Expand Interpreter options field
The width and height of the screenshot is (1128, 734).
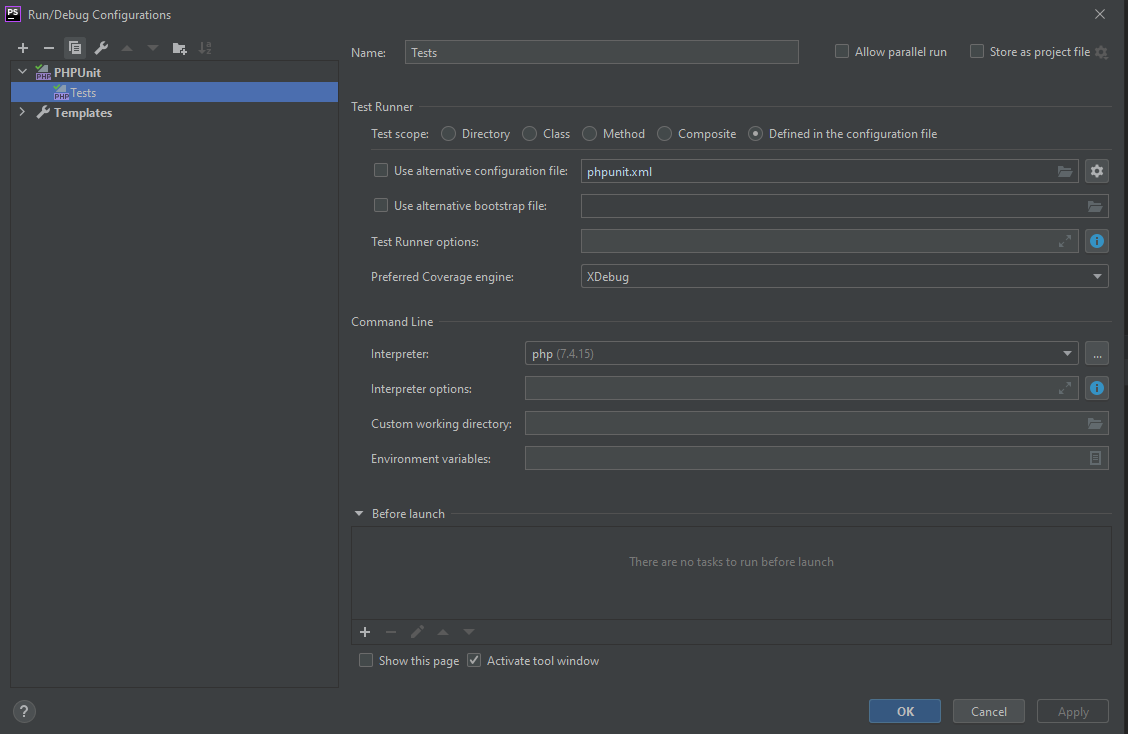pos(1065,389)
